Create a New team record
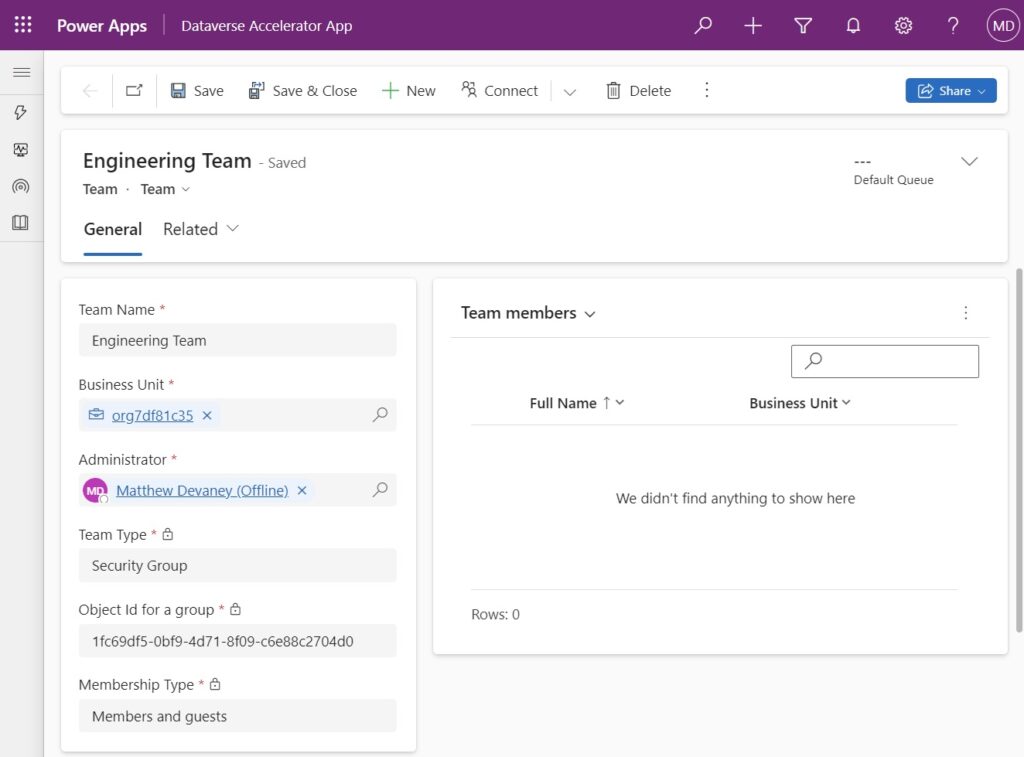Viewport: 1024px width, 757px height. (x=408, y=91)
